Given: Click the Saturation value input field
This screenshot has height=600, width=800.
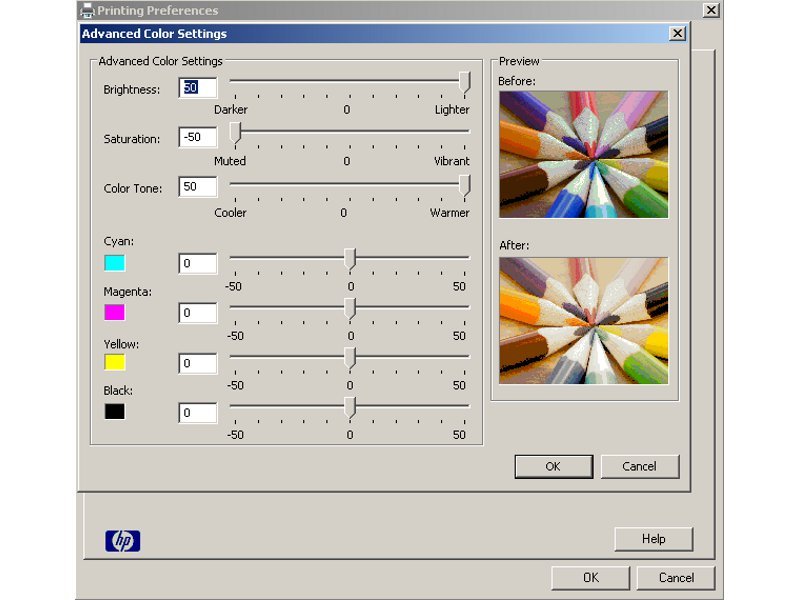Looking at the screenshot, I should point(198,137).
